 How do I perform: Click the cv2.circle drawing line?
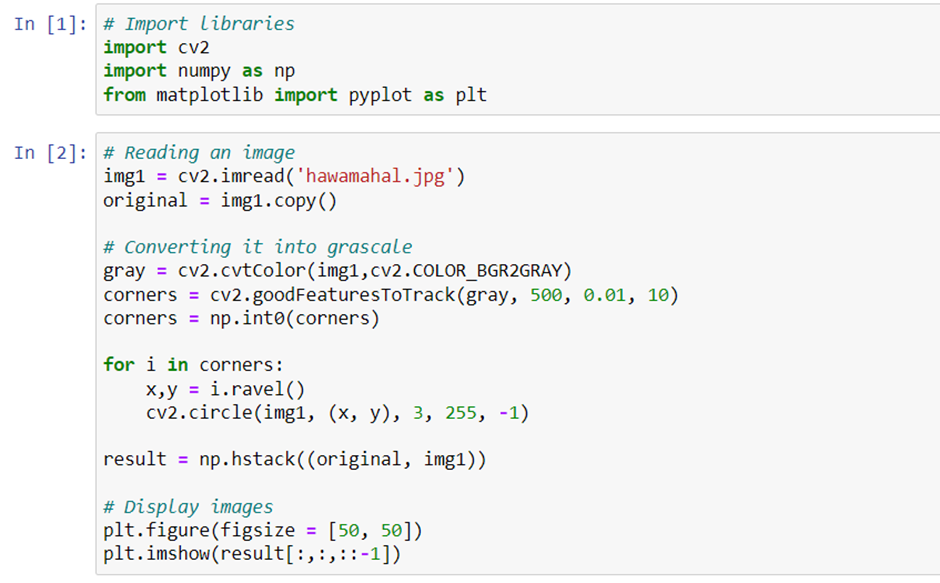338,413
